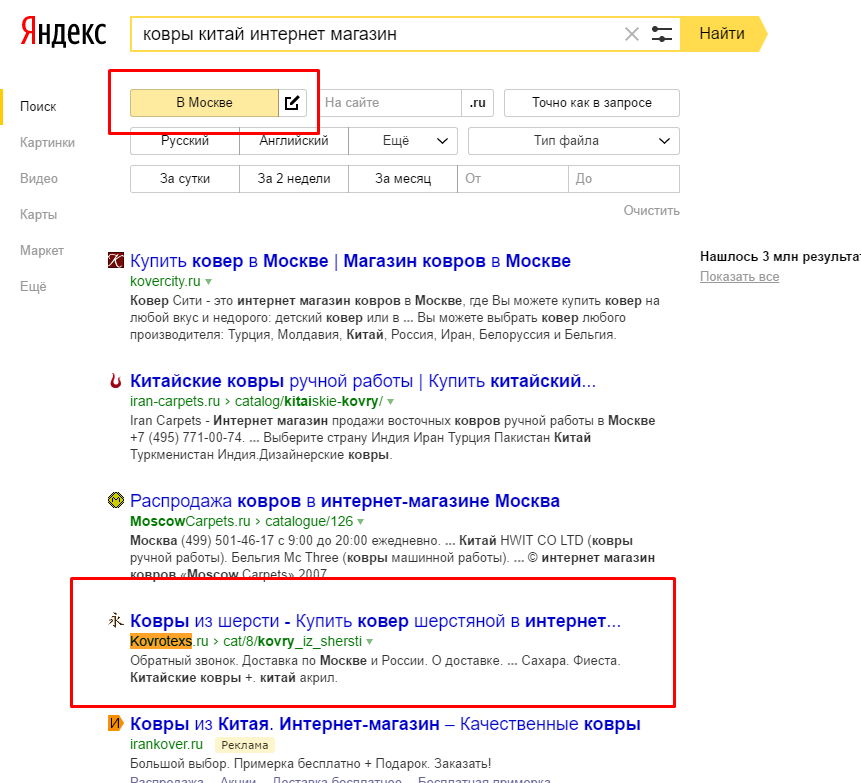861x783 pixels.
Task: Toggle the За месяц time filter
Action: (403, 178)
